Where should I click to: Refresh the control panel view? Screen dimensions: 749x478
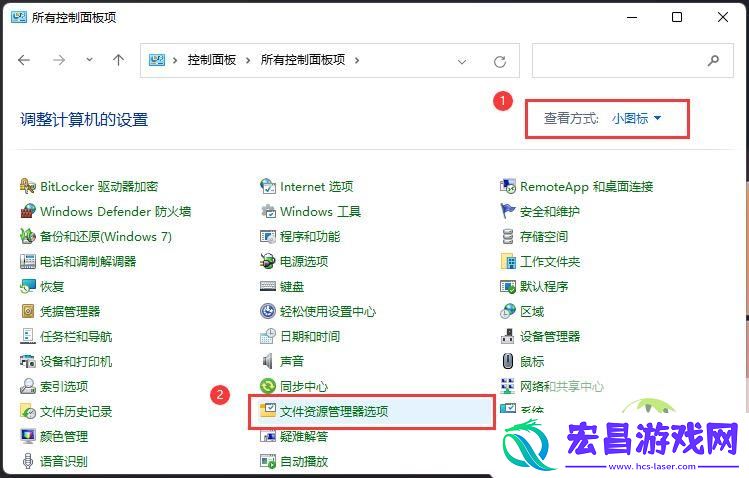click(500, 61)
